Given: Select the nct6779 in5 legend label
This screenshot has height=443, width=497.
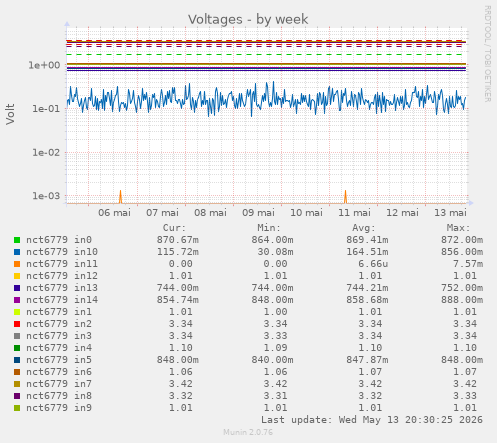Looking at the screenshot, I should pos(59,360).
